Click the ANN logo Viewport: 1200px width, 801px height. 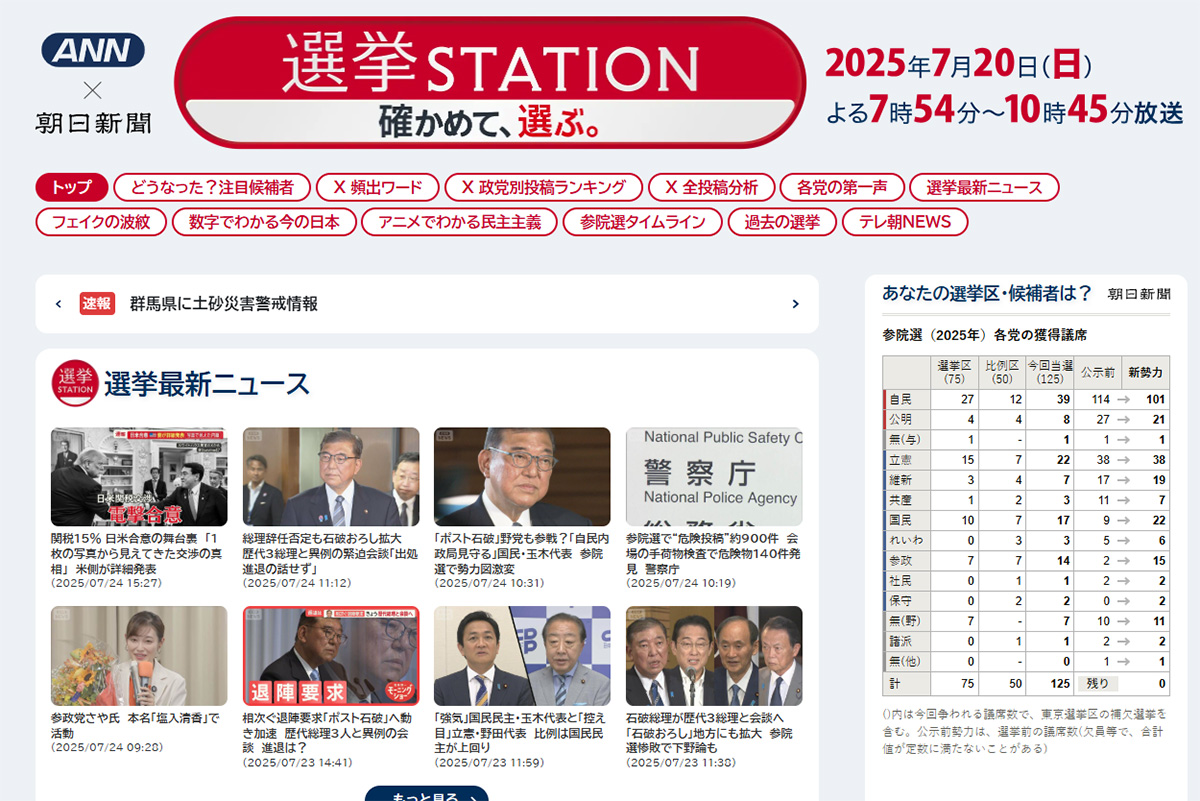[x=93, y=50]
